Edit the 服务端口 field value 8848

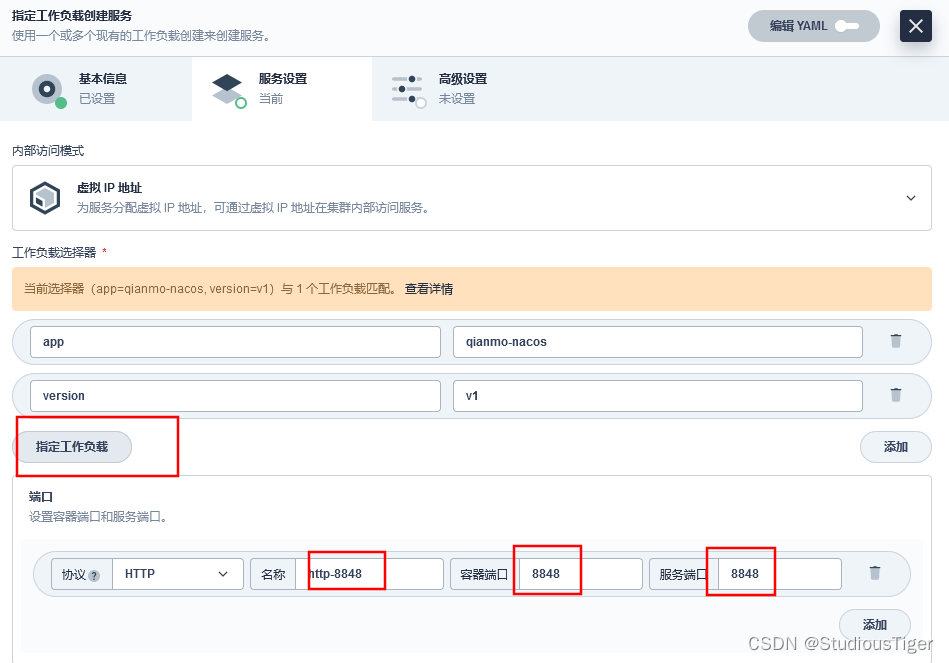tap(780, 574)
